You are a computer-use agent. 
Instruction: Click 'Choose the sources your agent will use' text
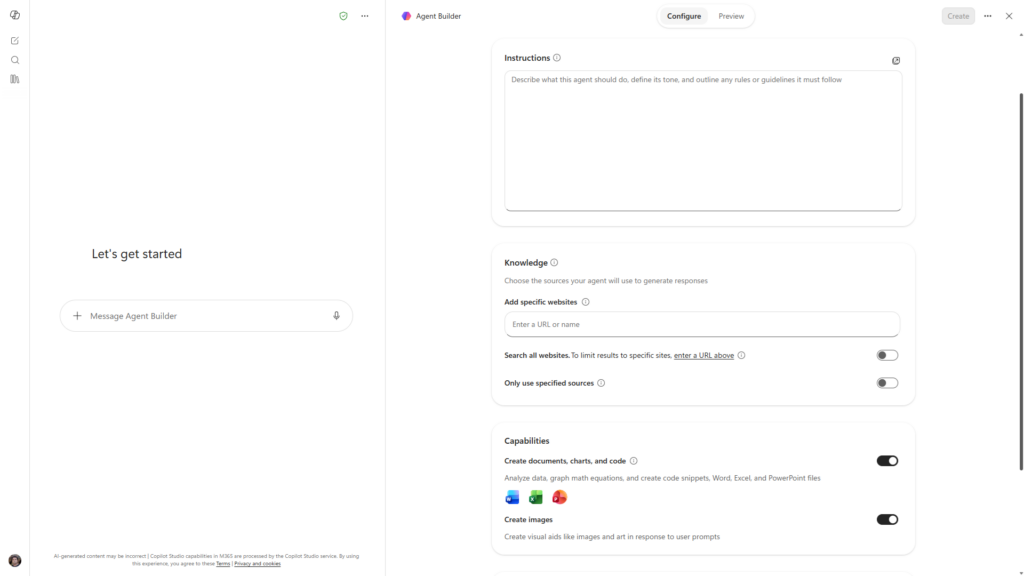[605, 281]
